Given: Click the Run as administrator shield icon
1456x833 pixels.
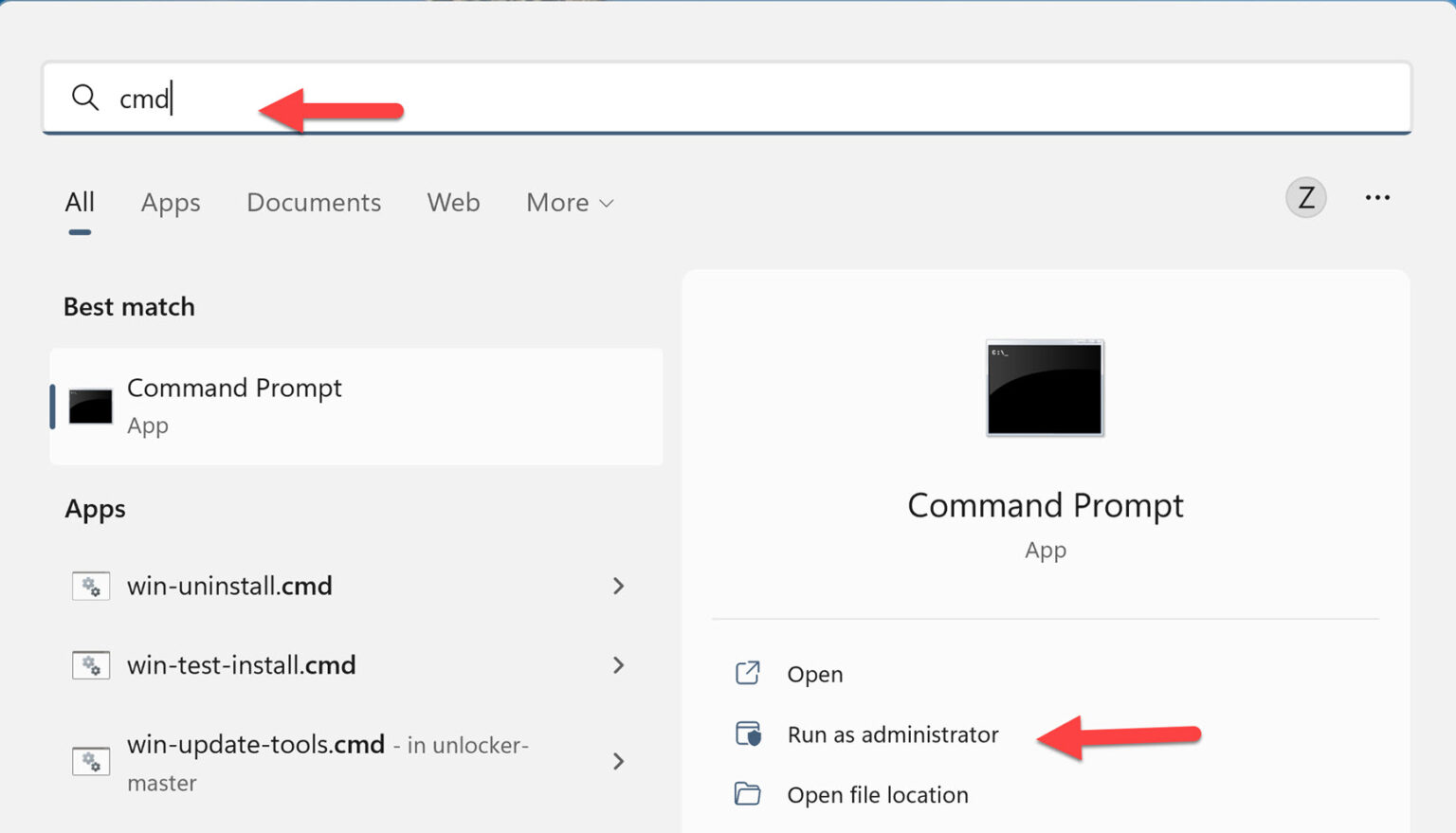Looking at the screenshot, I should pos(748,733).
